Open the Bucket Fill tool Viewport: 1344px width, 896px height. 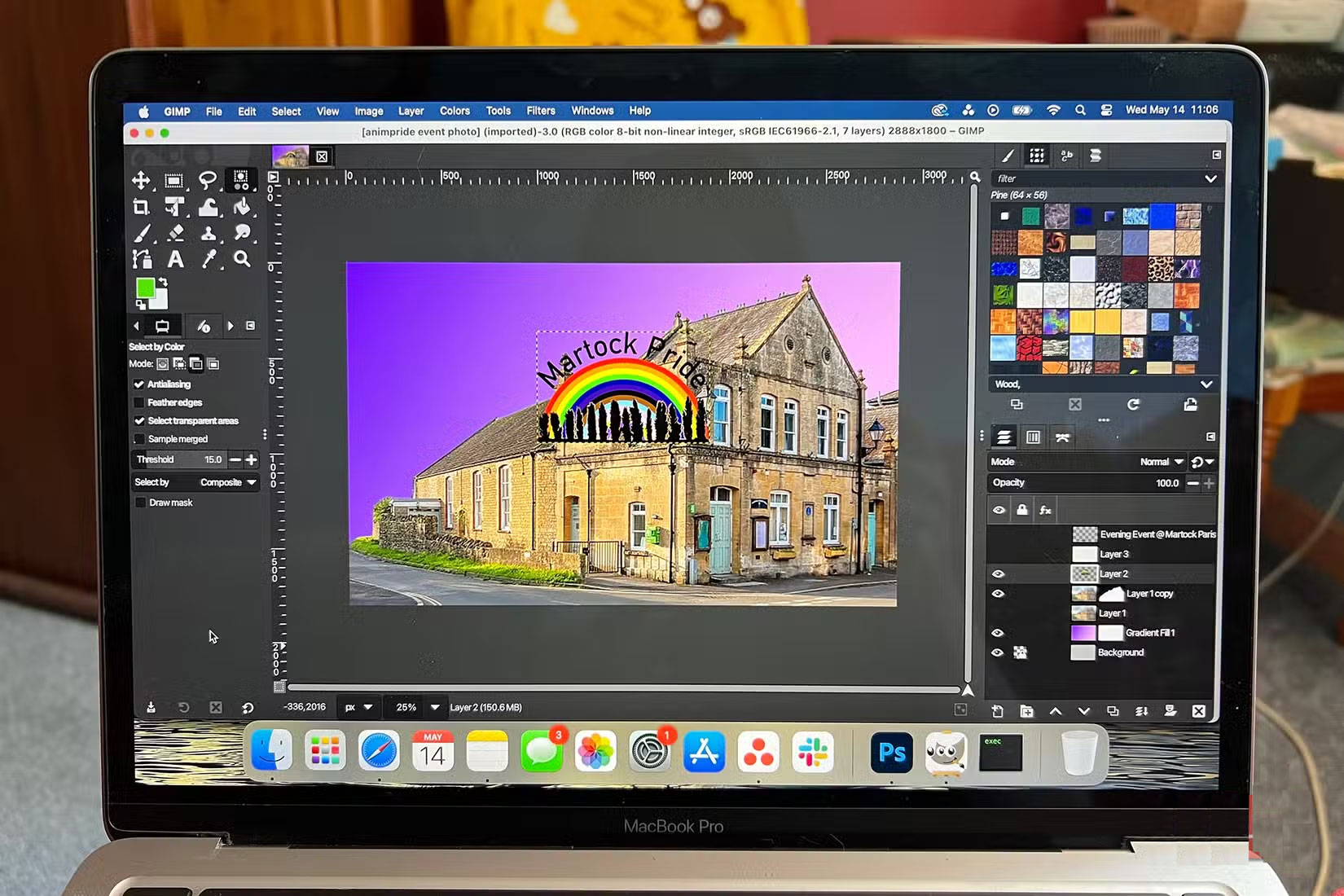[242, 207]
